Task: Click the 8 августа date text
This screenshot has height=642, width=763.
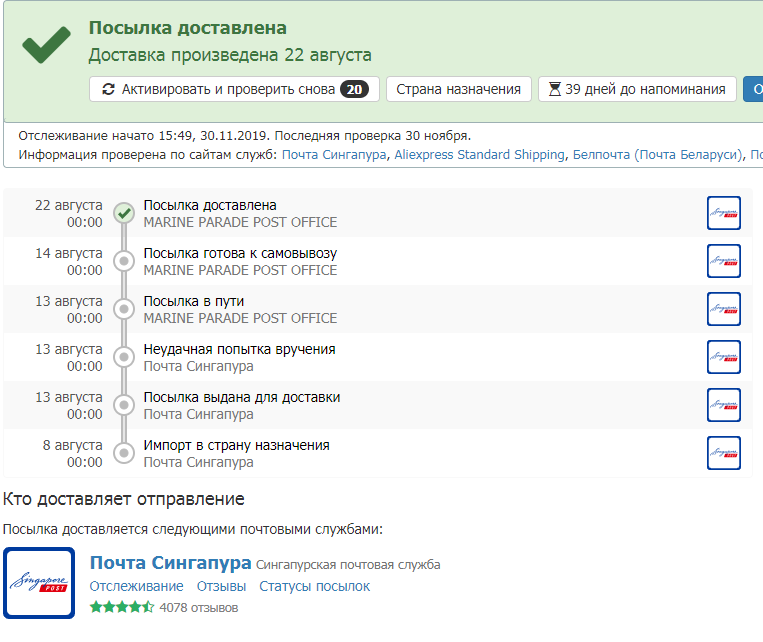Action: [x=73, y=445]
